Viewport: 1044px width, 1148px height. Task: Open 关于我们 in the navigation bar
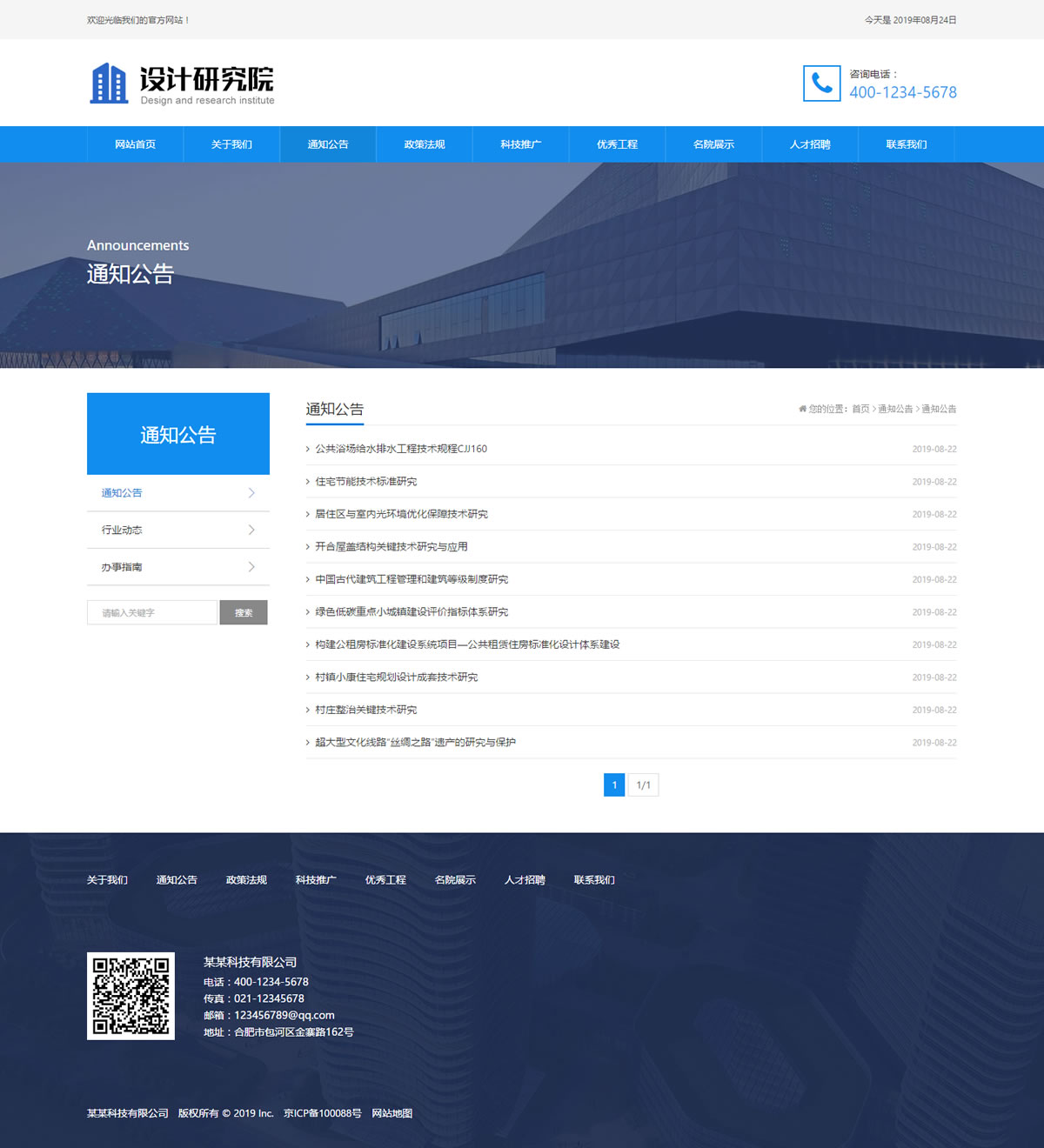click(231, 144)
